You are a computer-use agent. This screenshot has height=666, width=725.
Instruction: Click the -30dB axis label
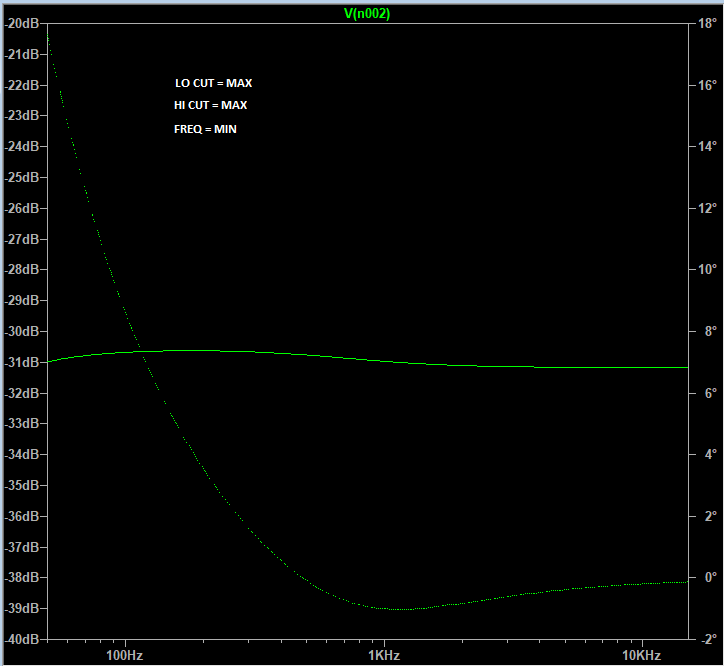(21, 332)
